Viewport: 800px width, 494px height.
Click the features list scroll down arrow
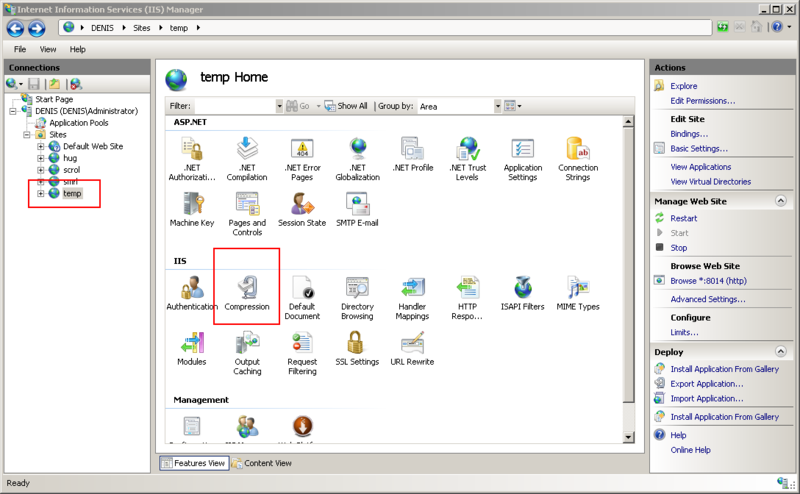pos(628,437)
